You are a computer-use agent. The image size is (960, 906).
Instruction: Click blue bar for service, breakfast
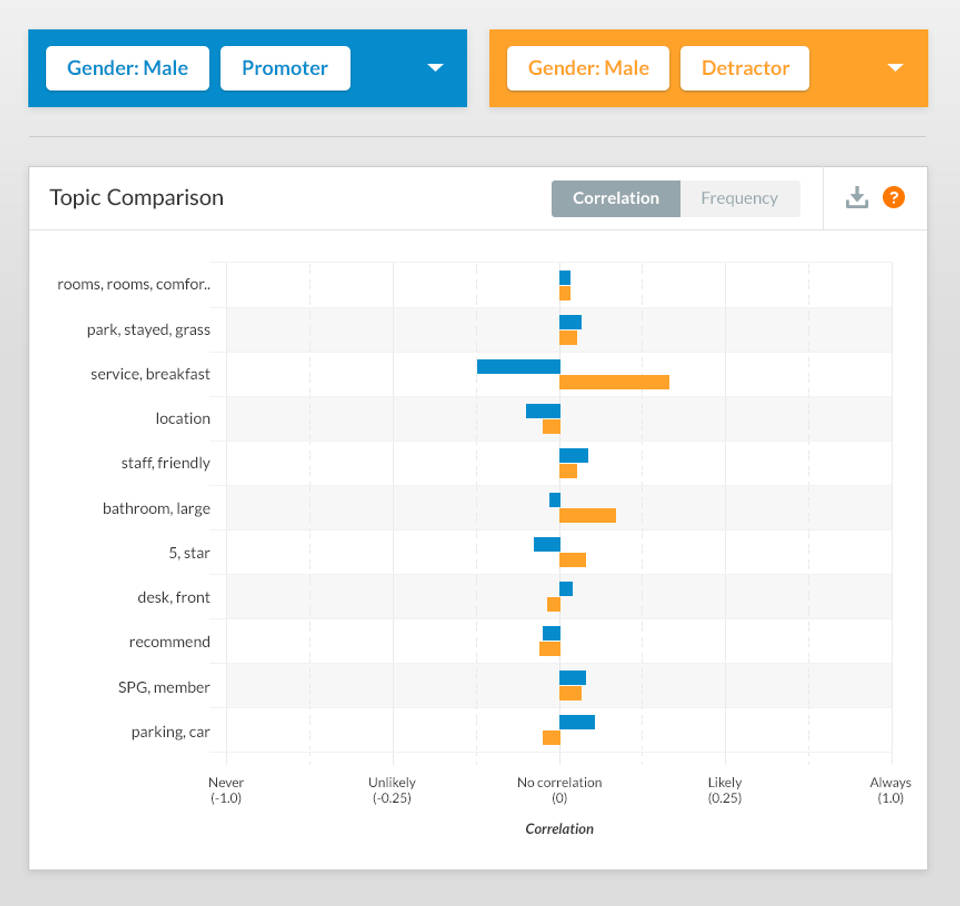pyautogui.click(x=518, y=366)
